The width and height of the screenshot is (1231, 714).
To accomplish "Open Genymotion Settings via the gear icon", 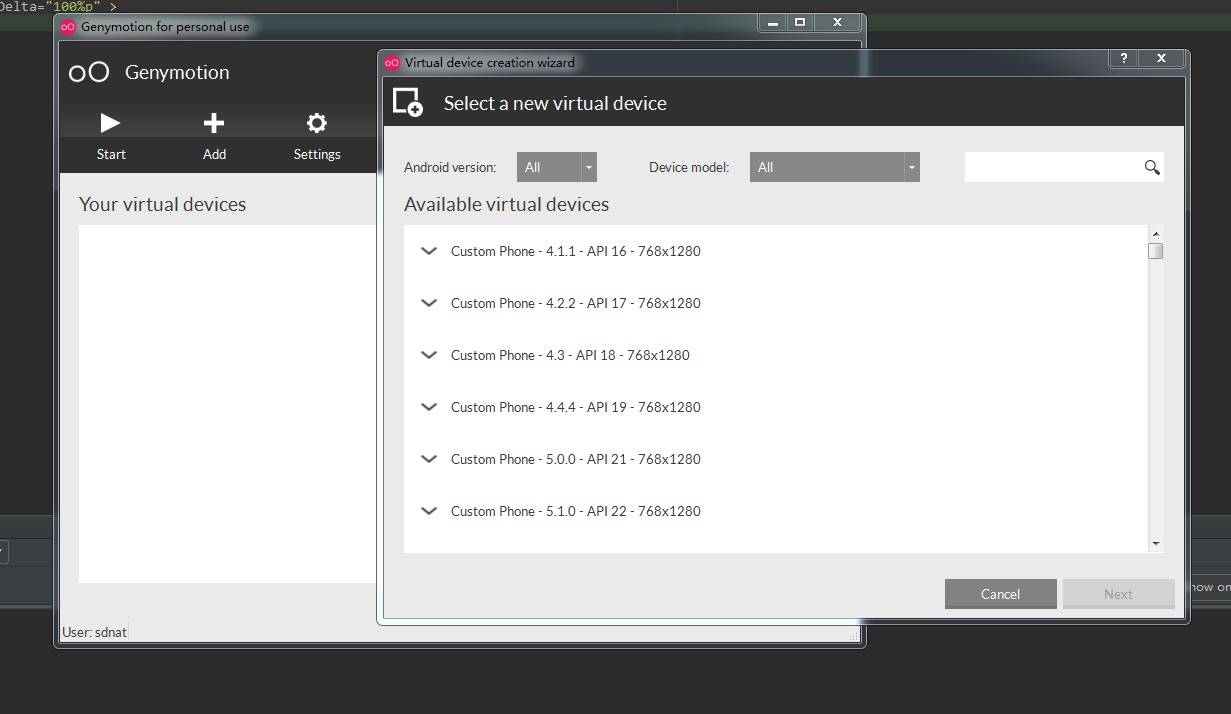I will point(316,122).
